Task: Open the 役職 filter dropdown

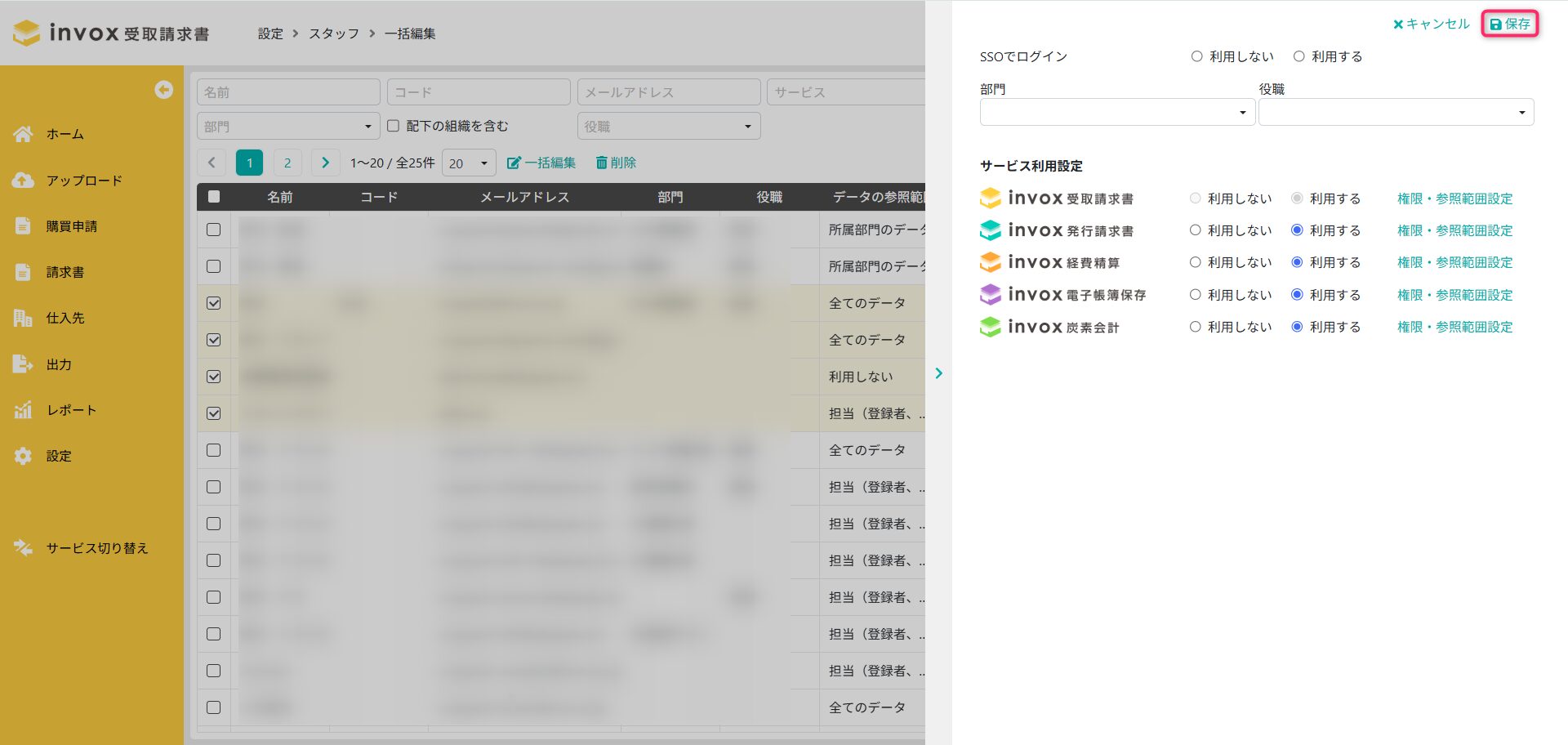Action: 669,126
